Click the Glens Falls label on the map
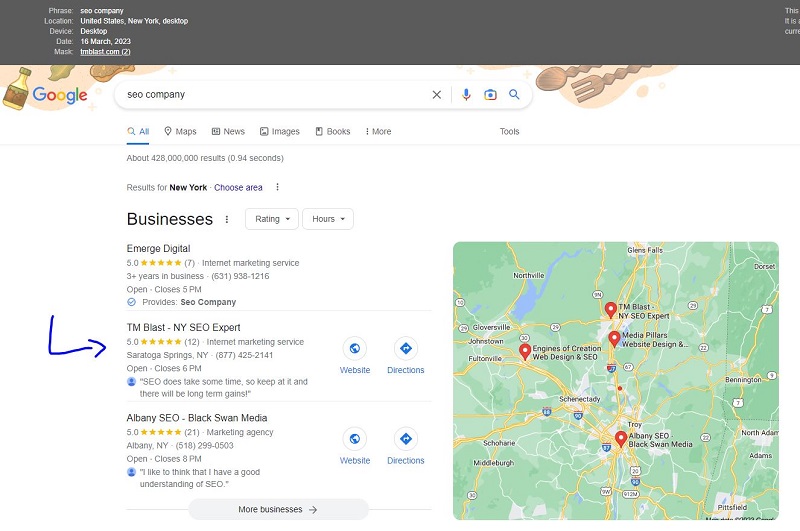The height and width of the screenshot is (531, 800). coord(645,250)
